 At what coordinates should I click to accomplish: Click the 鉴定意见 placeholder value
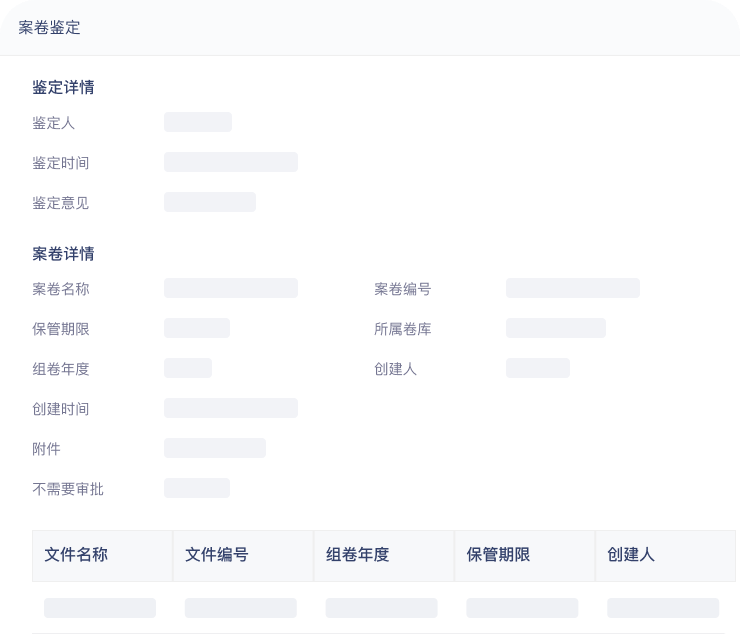tap(210, 202)
